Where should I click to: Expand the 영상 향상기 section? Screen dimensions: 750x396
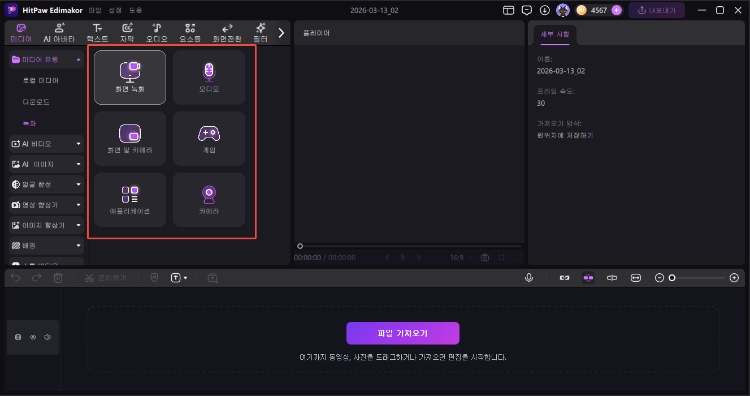46,205
